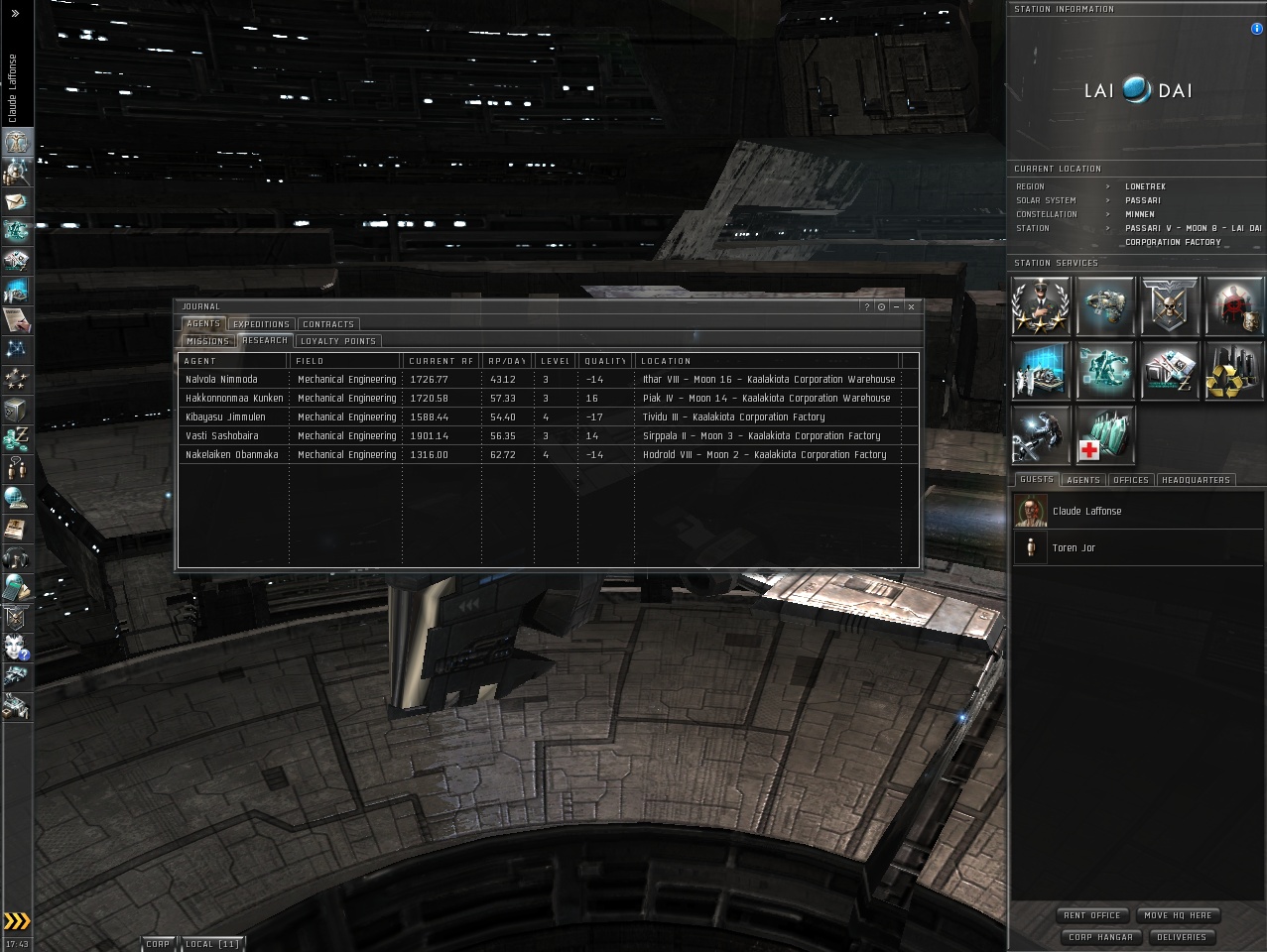1267x952 pixels.
Task: Open the Wallet icon in sidebar
Action: [x=17, y=439]
